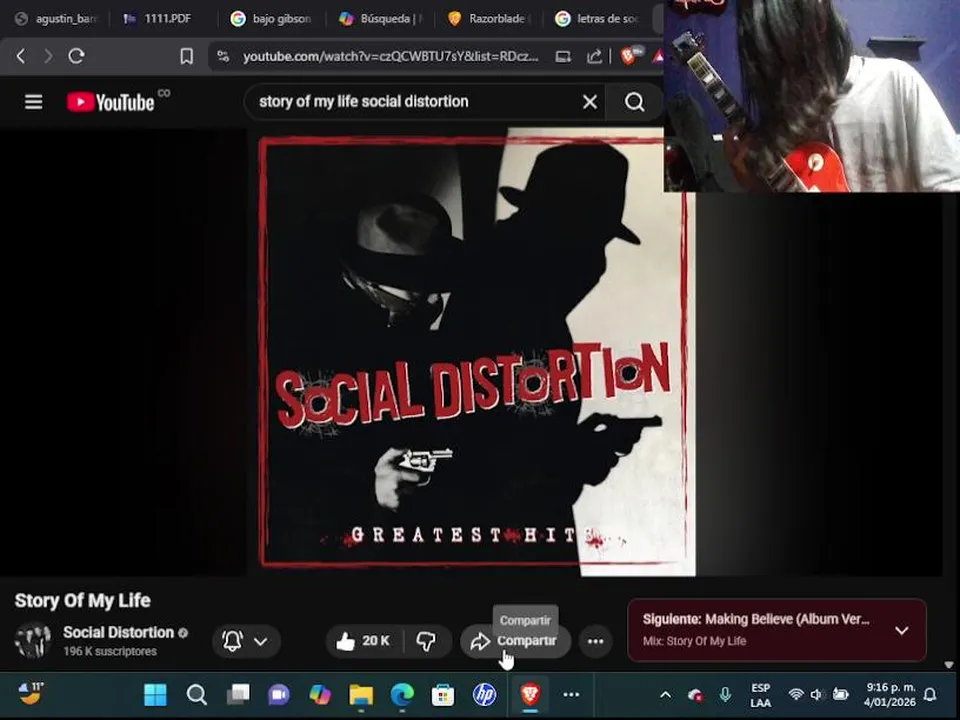
Task: Open Microsoft Store from the taskbar
Action: pos(443,695)
